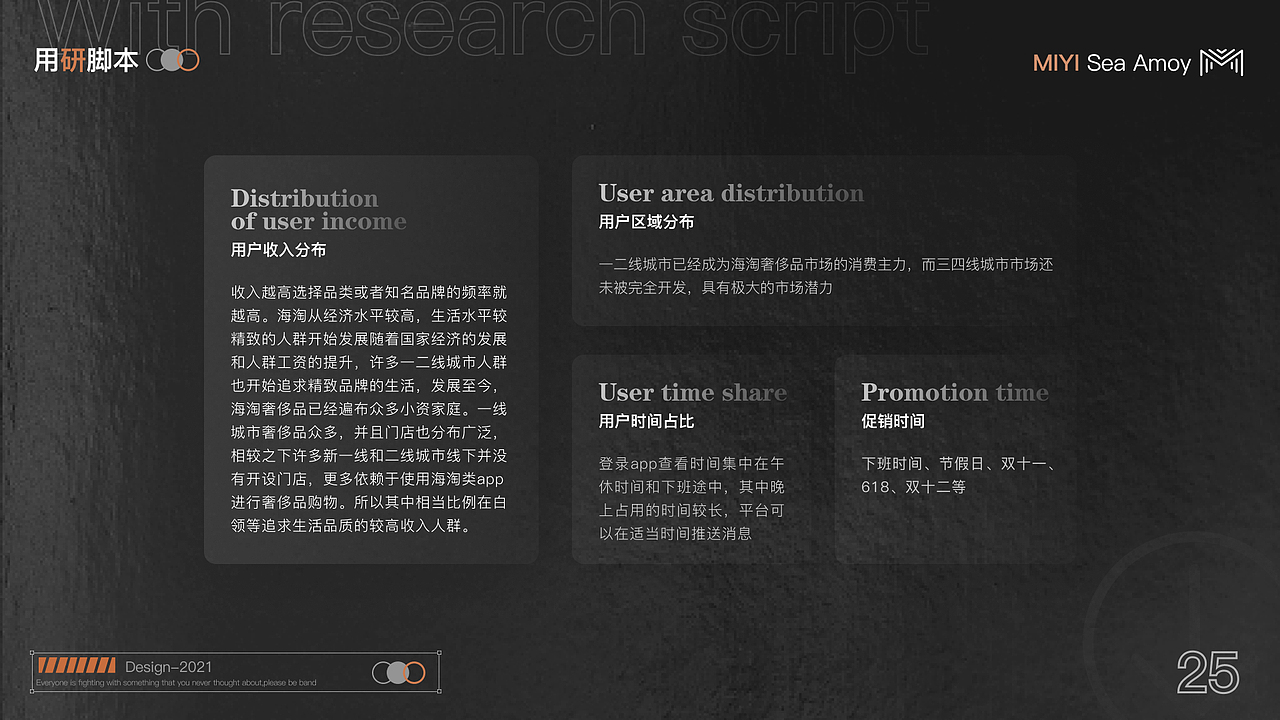
Task: Click the page number 25
Action: coord(1208,673)
